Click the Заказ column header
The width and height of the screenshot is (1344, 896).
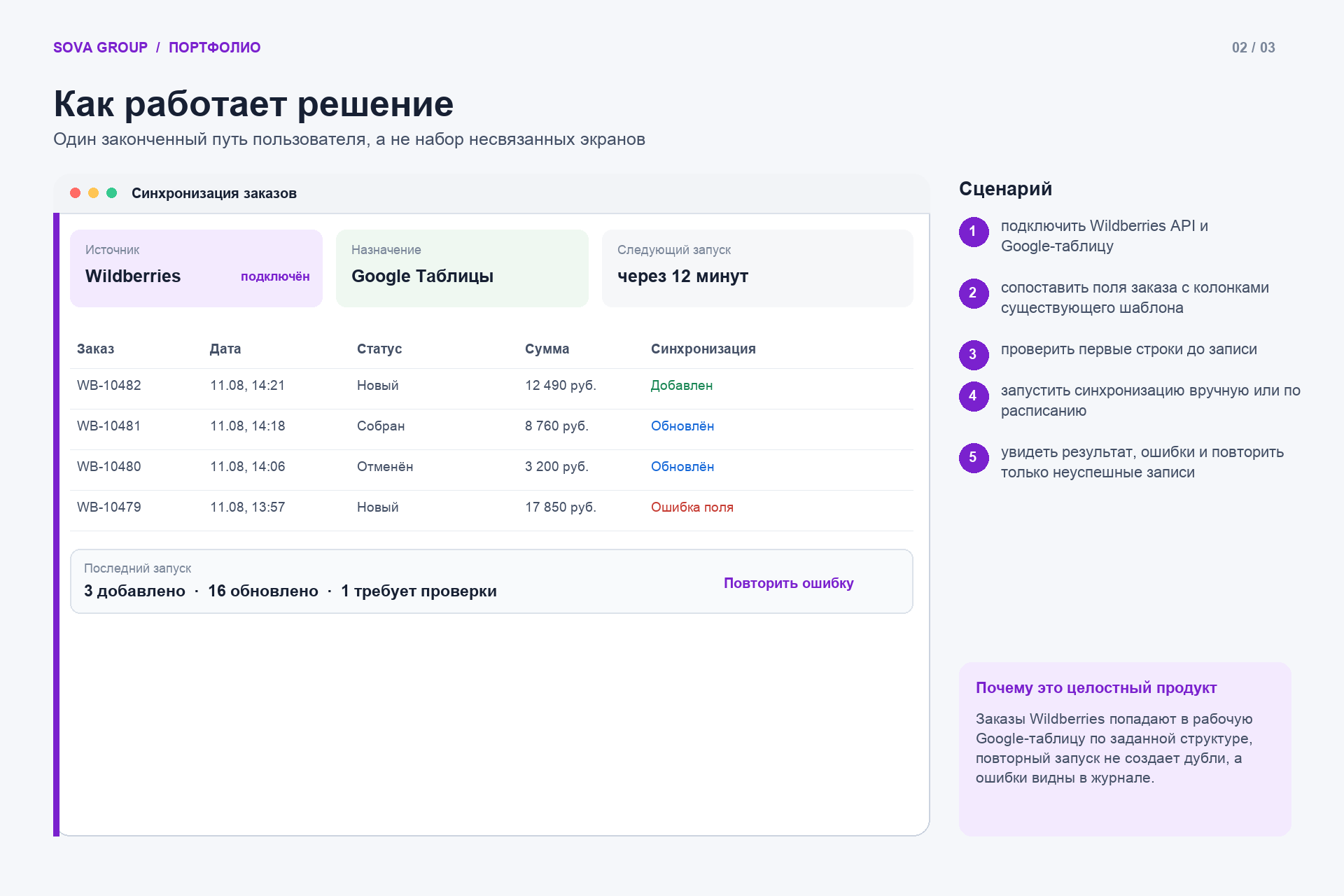tap(96, 349)
